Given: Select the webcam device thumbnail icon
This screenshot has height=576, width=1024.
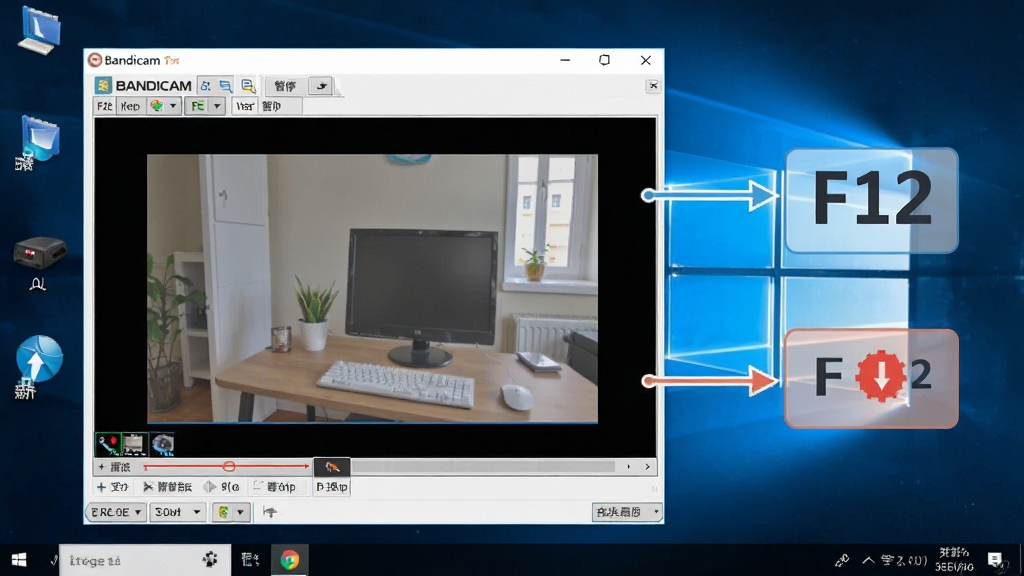Looking at the screenshot, I should (x=163, y=444).
